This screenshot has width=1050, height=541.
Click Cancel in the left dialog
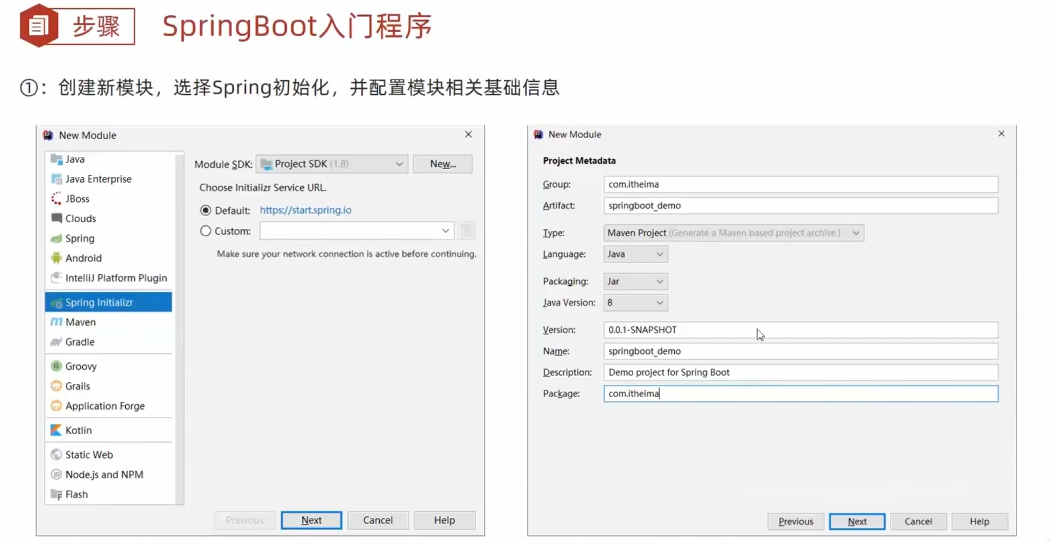pos(378,520)
